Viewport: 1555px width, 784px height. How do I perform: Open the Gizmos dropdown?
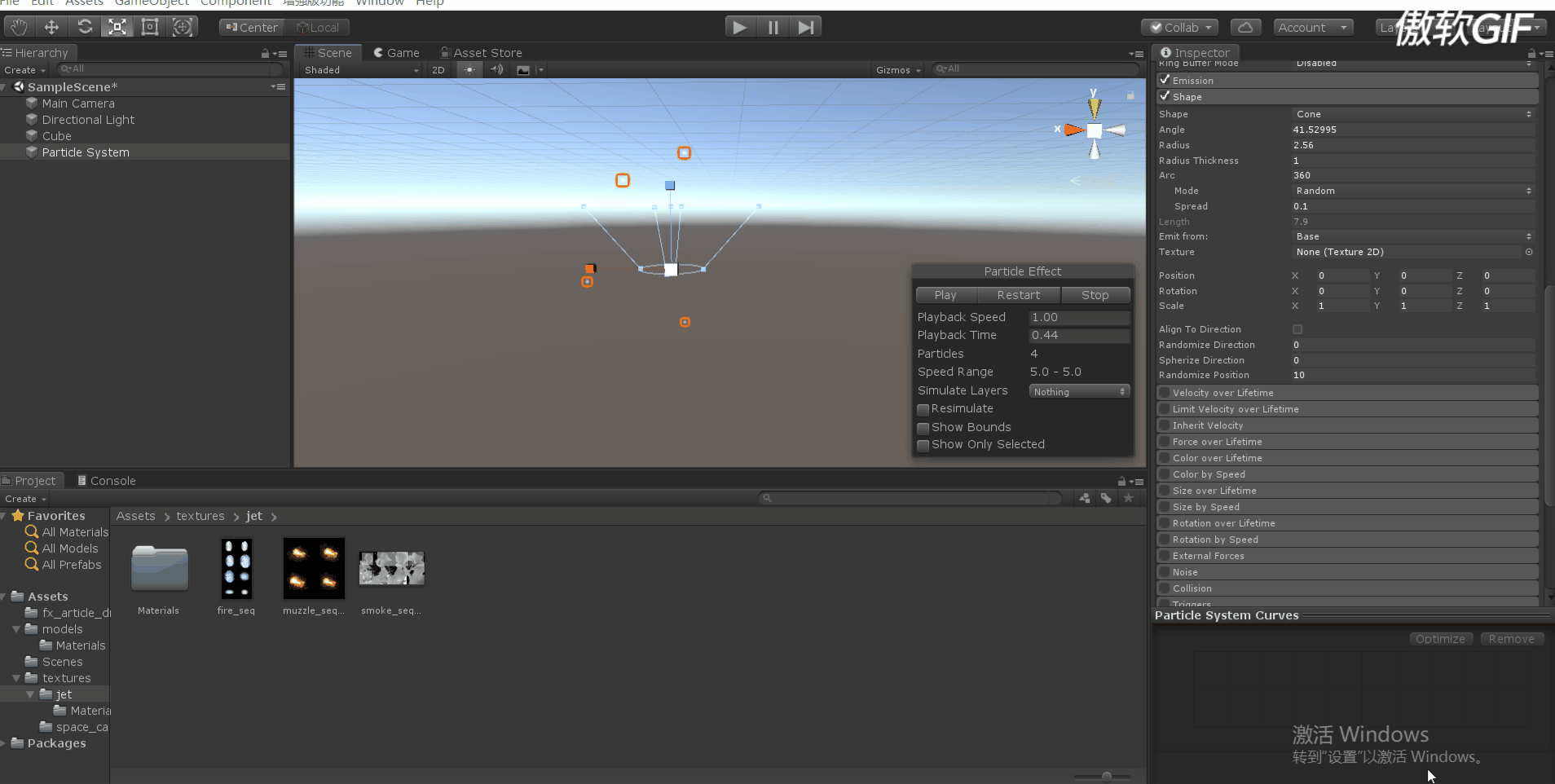click(x=898, y=69)
